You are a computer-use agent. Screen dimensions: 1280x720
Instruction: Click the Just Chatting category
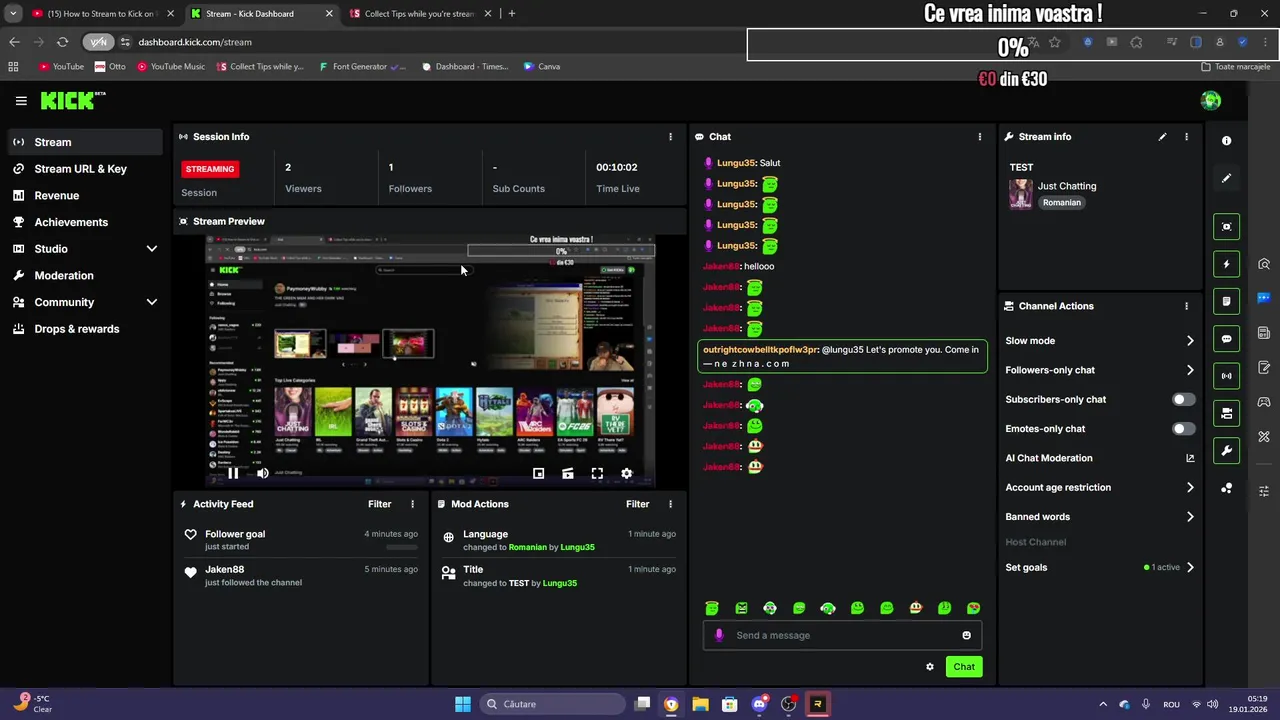(1067, 186)
